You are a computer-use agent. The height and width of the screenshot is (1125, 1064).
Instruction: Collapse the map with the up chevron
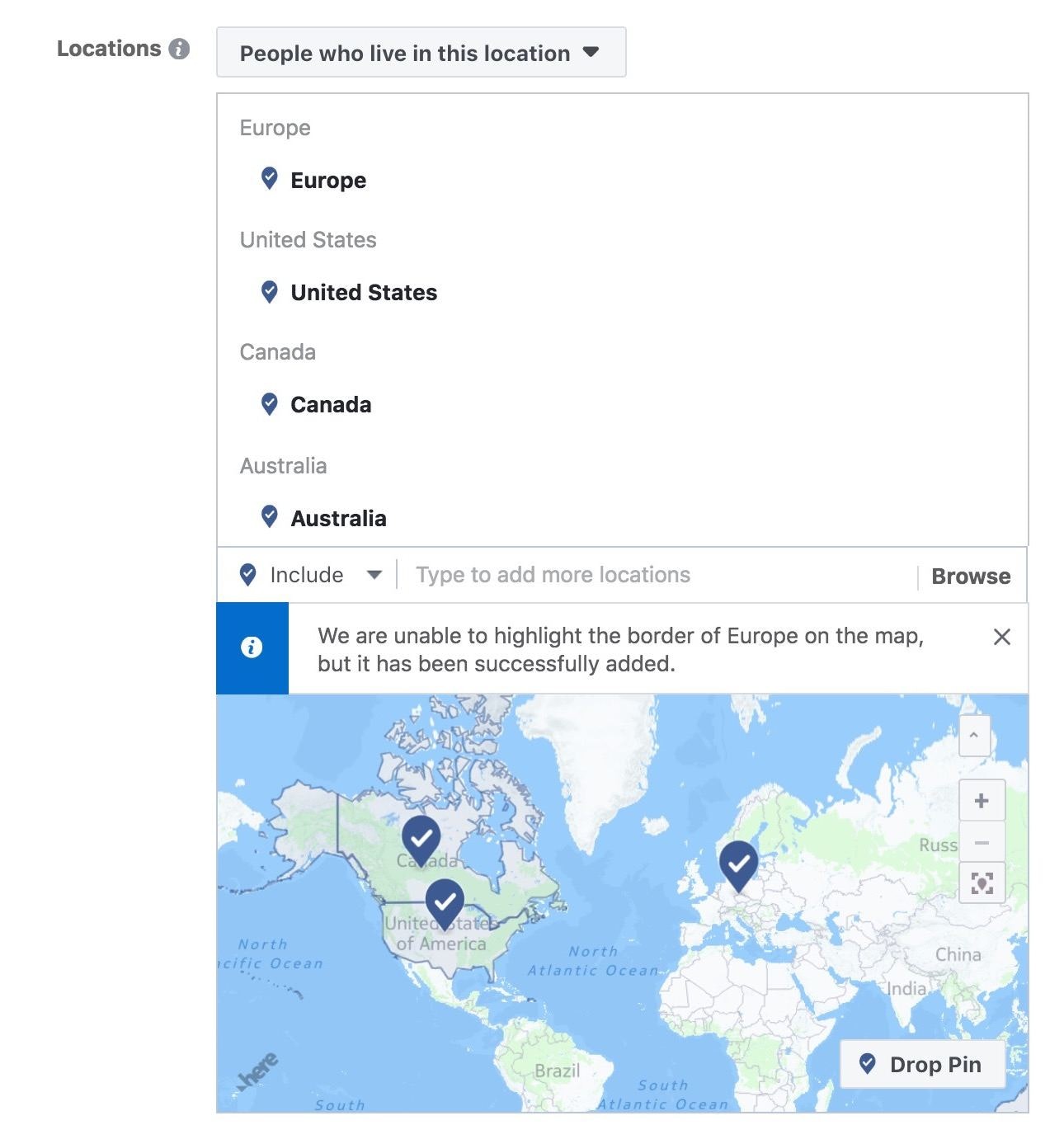[x=974, y=735]
